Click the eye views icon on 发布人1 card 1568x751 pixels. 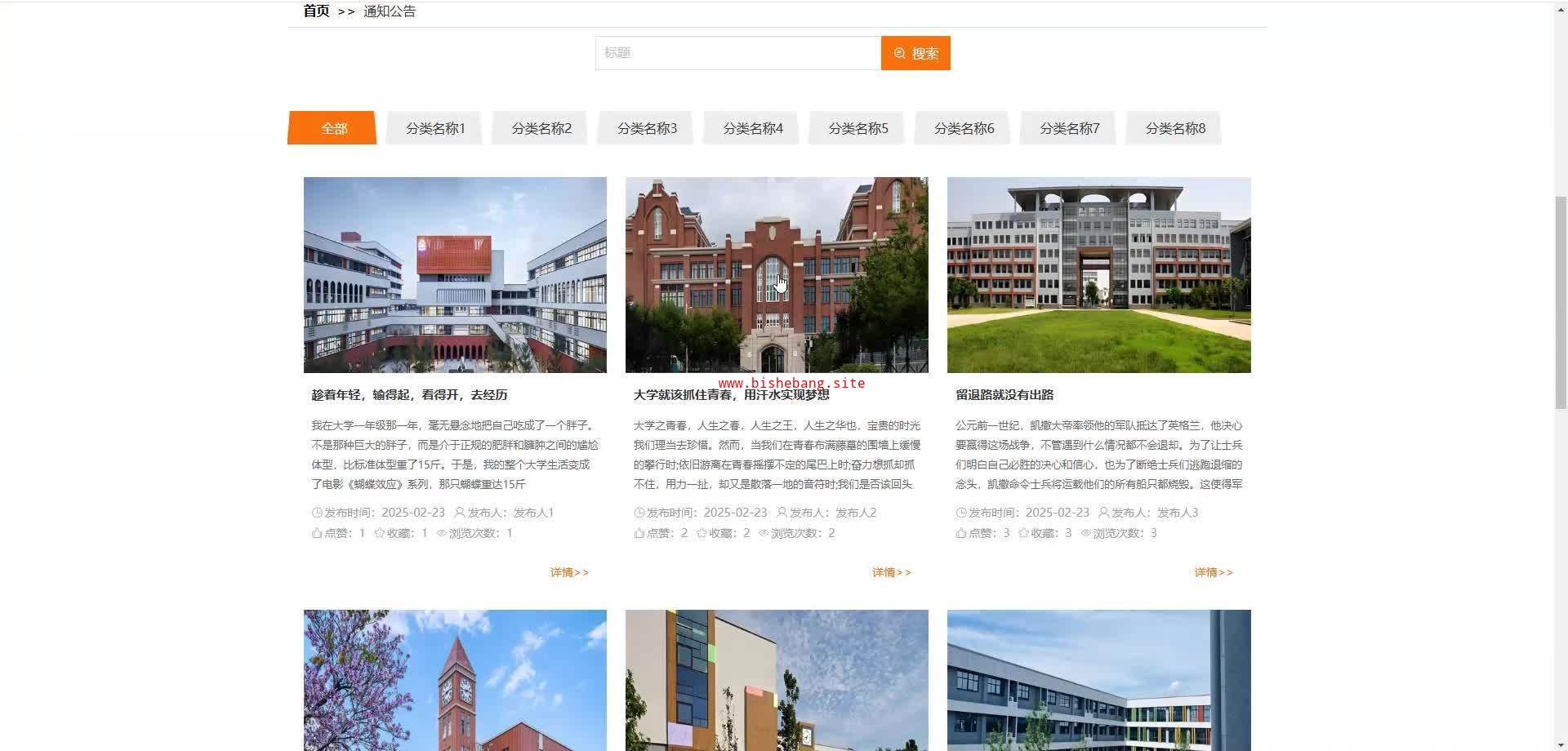pyautogui.click(x=442, y=533)
